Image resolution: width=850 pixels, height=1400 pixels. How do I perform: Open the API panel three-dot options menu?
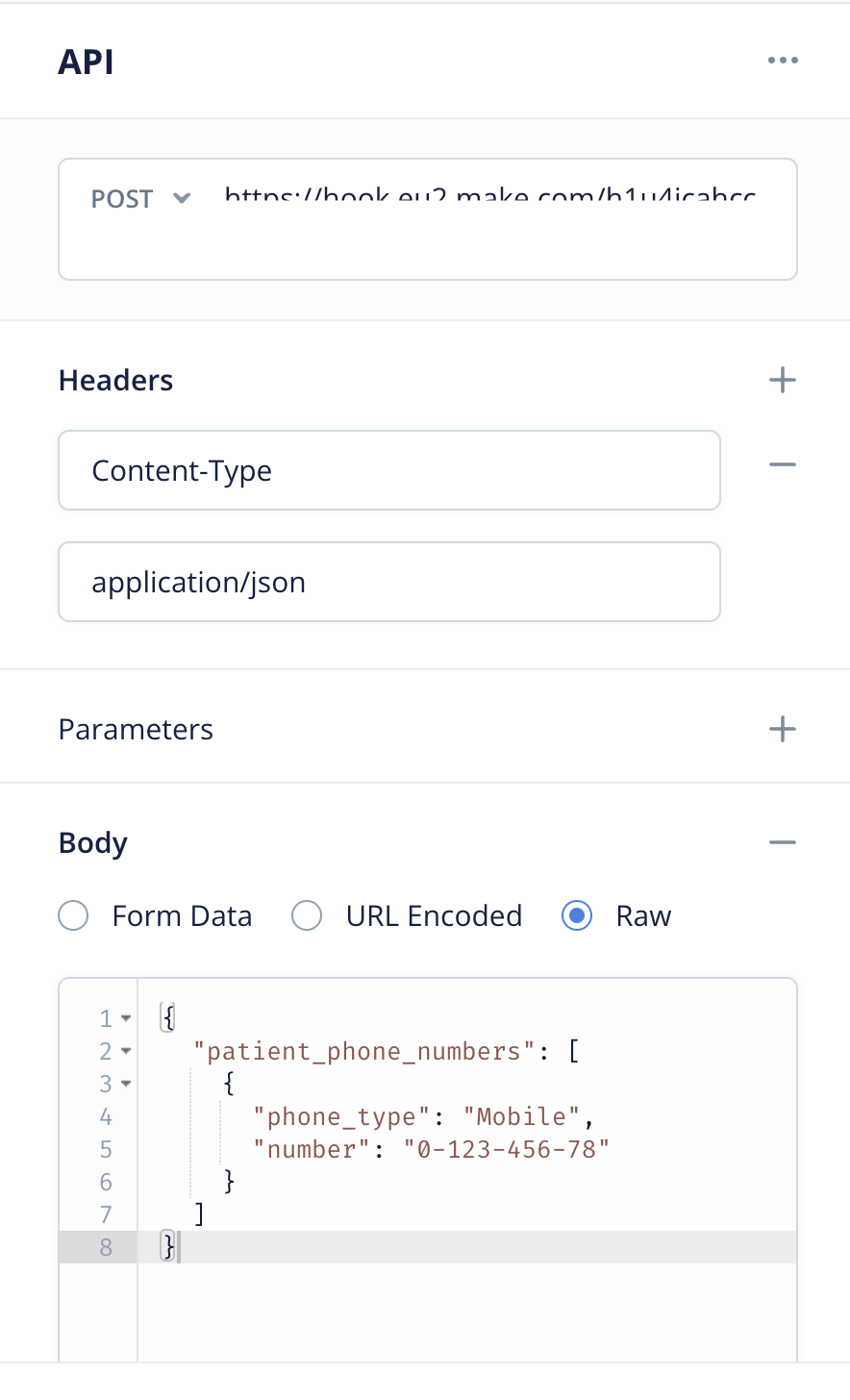click(783, 61)
